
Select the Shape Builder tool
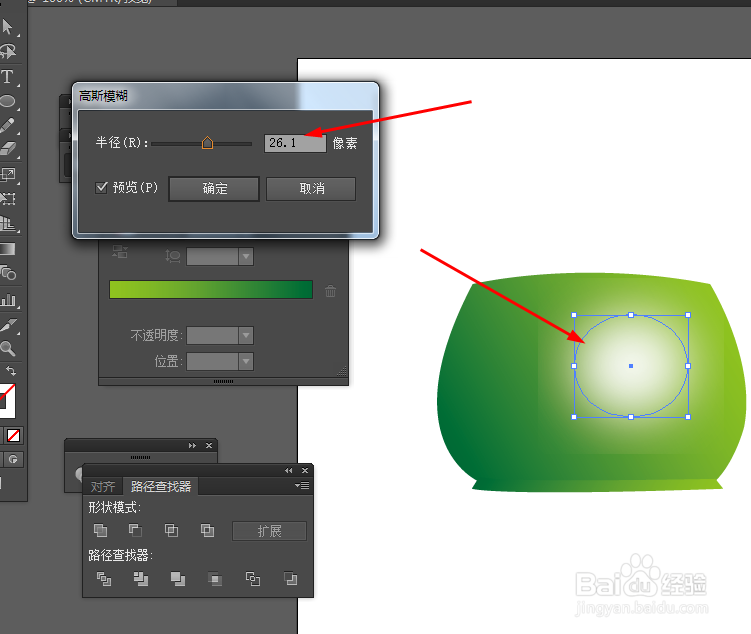click(x=8, y=273)
